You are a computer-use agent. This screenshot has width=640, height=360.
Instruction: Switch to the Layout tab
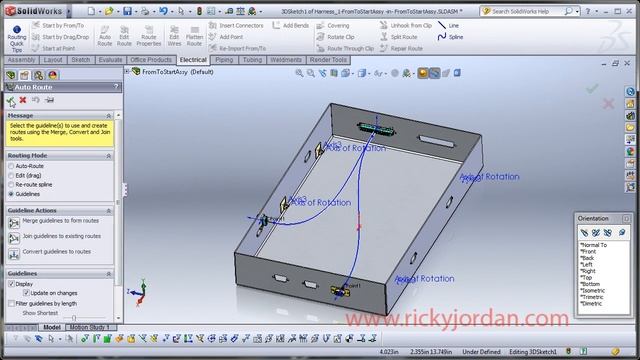(53, 60)
